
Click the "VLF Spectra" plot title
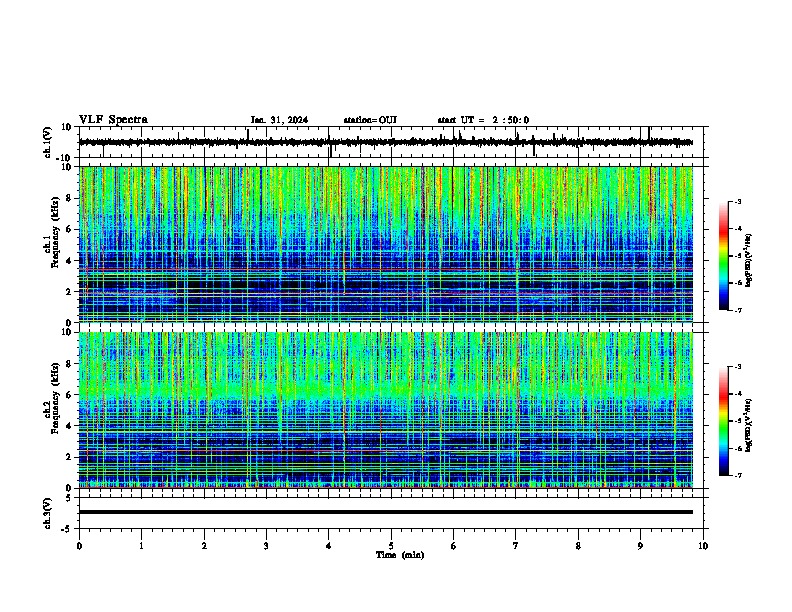113,120
